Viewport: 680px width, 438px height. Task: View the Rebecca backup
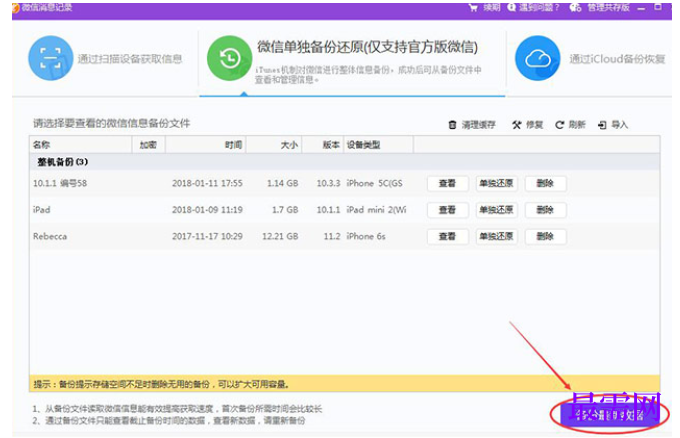pyautogui.click(x=448, y=236)
